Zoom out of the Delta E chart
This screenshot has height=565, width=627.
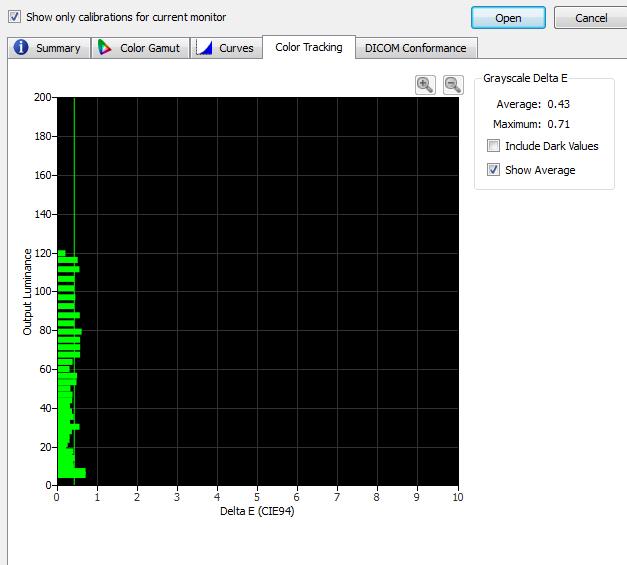tap(453, 85)
